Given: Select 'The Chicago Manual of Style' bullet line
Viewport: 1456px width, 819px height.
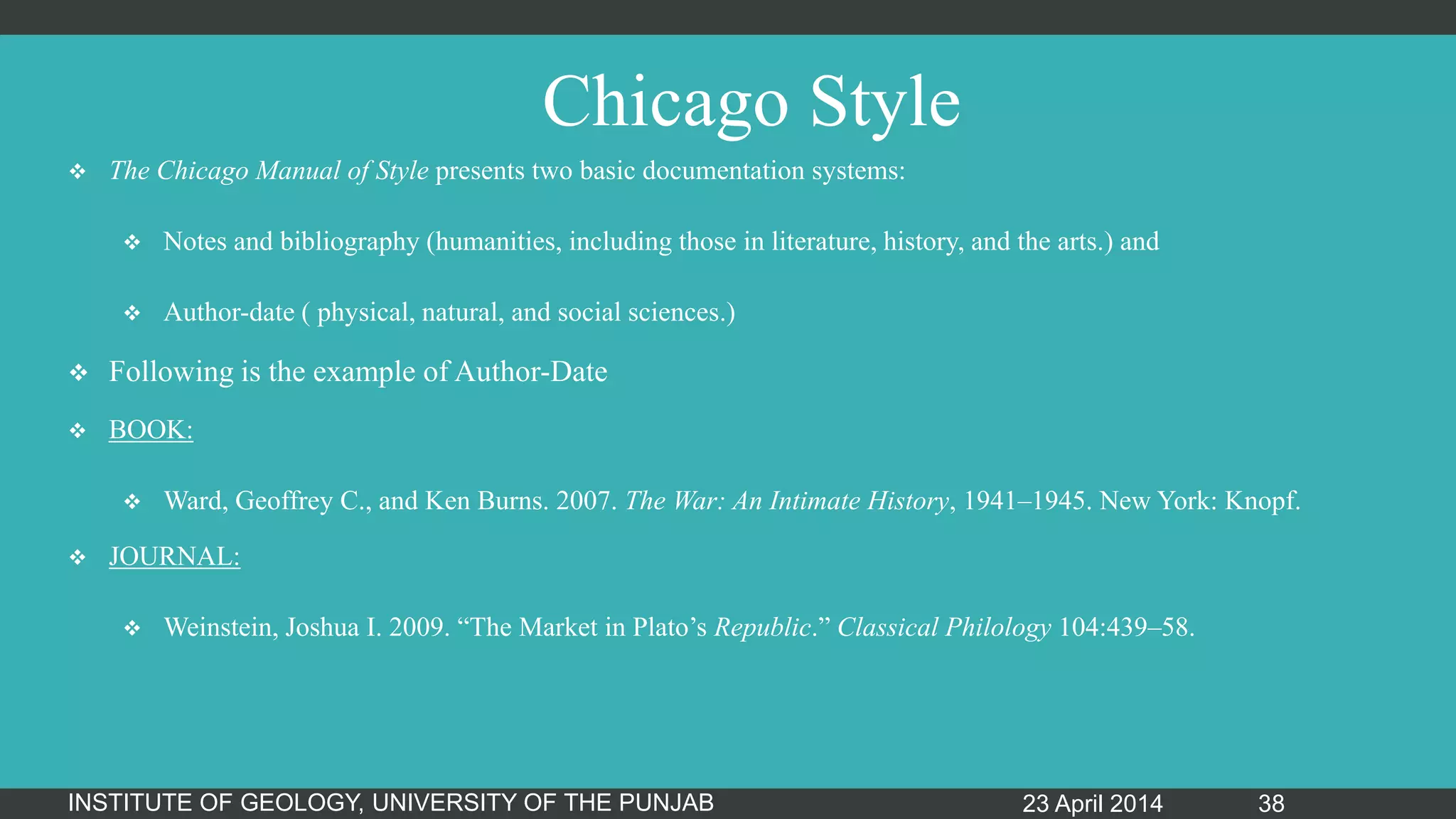Looking at the screenshot, I should click(507, 171).
